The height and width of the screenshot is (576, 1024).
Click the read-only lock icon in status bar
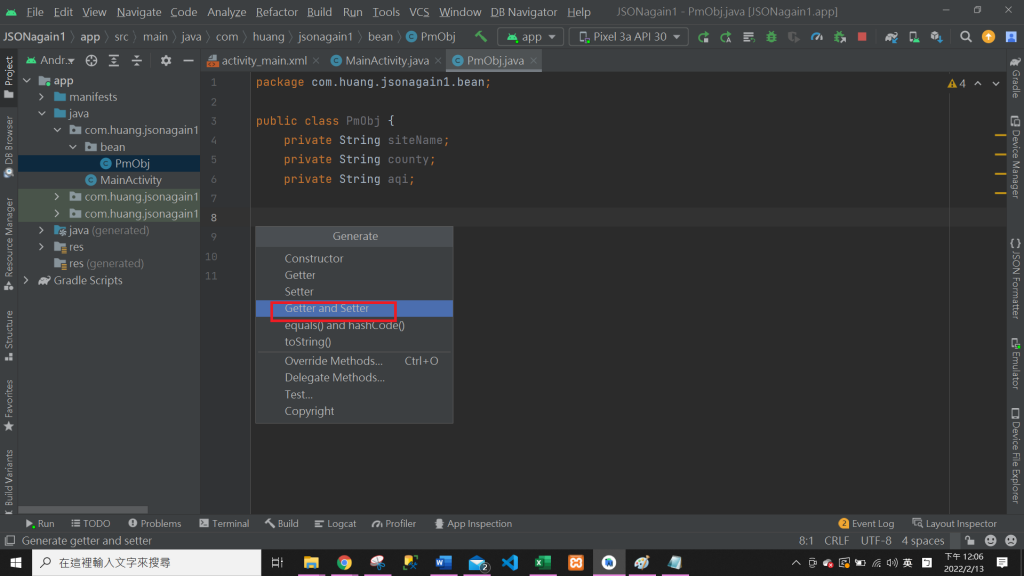tap(970, 541)
